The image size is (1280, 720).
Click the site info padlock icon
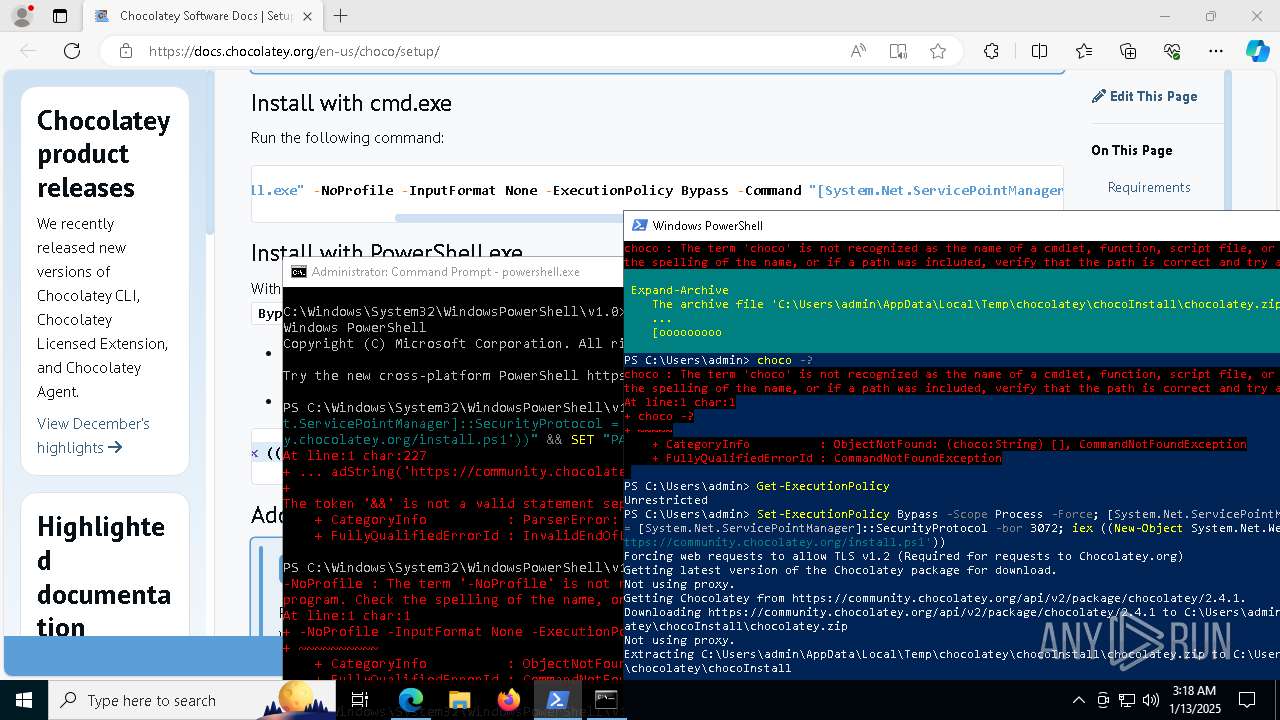click(126, 51)
